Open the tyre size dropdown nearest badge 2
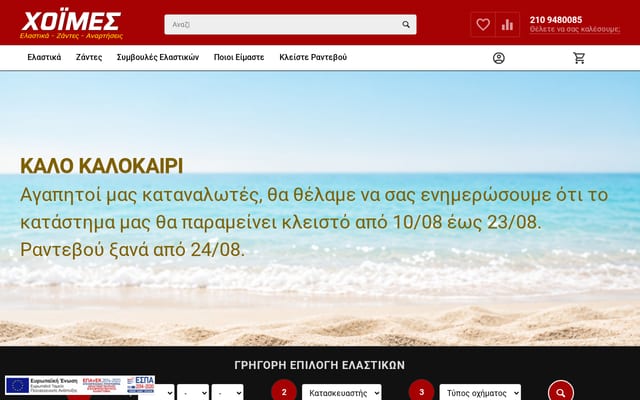 (227, 393)
